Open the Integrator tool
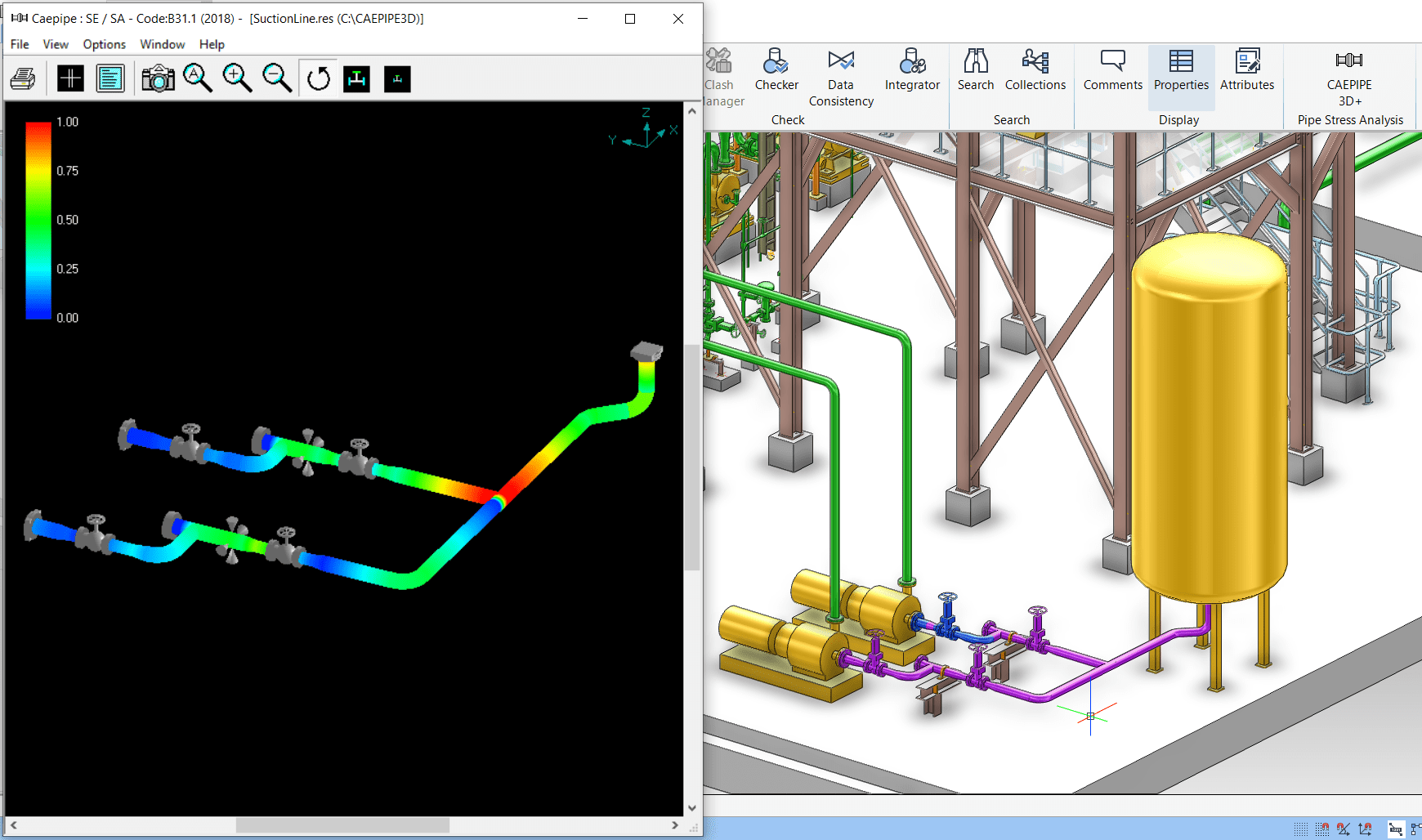1422x840 pixels. coord(912,70)
